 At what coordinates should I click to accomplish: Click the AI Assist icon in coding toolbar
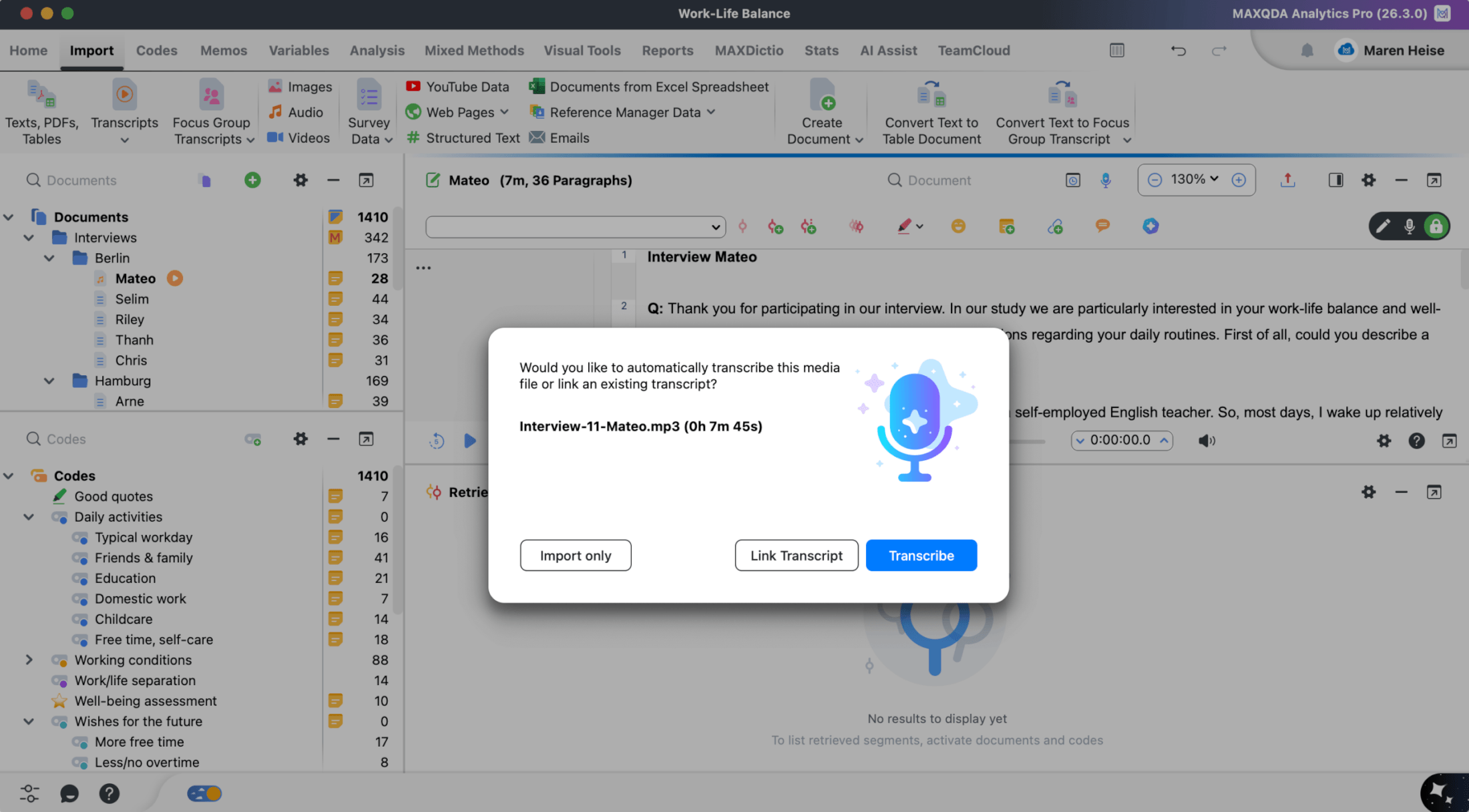[1150, 226]
